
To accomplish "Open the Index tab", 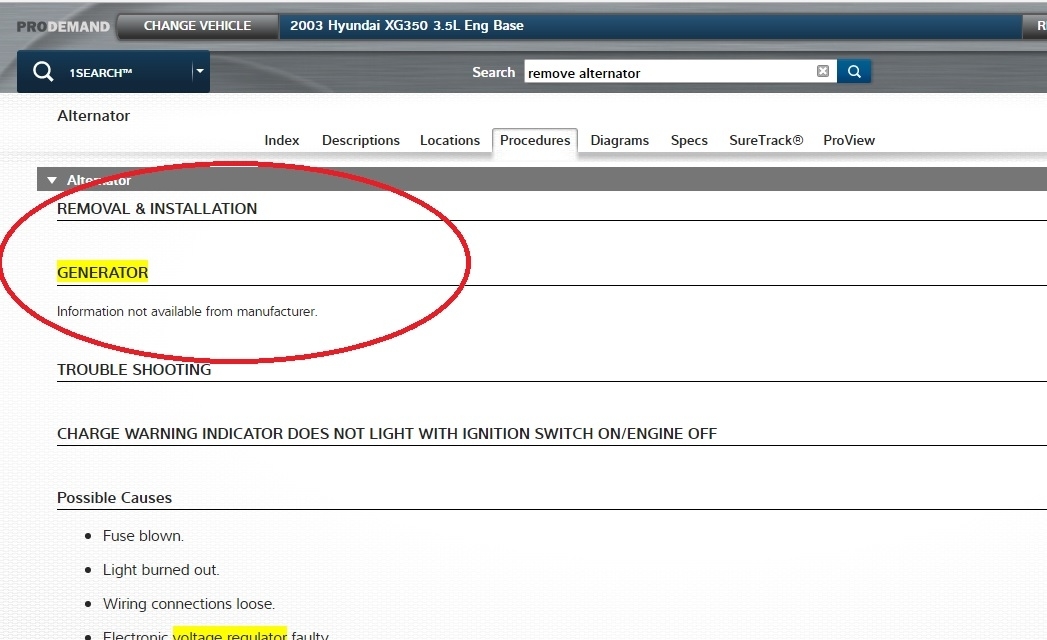I will pos(281,140).
